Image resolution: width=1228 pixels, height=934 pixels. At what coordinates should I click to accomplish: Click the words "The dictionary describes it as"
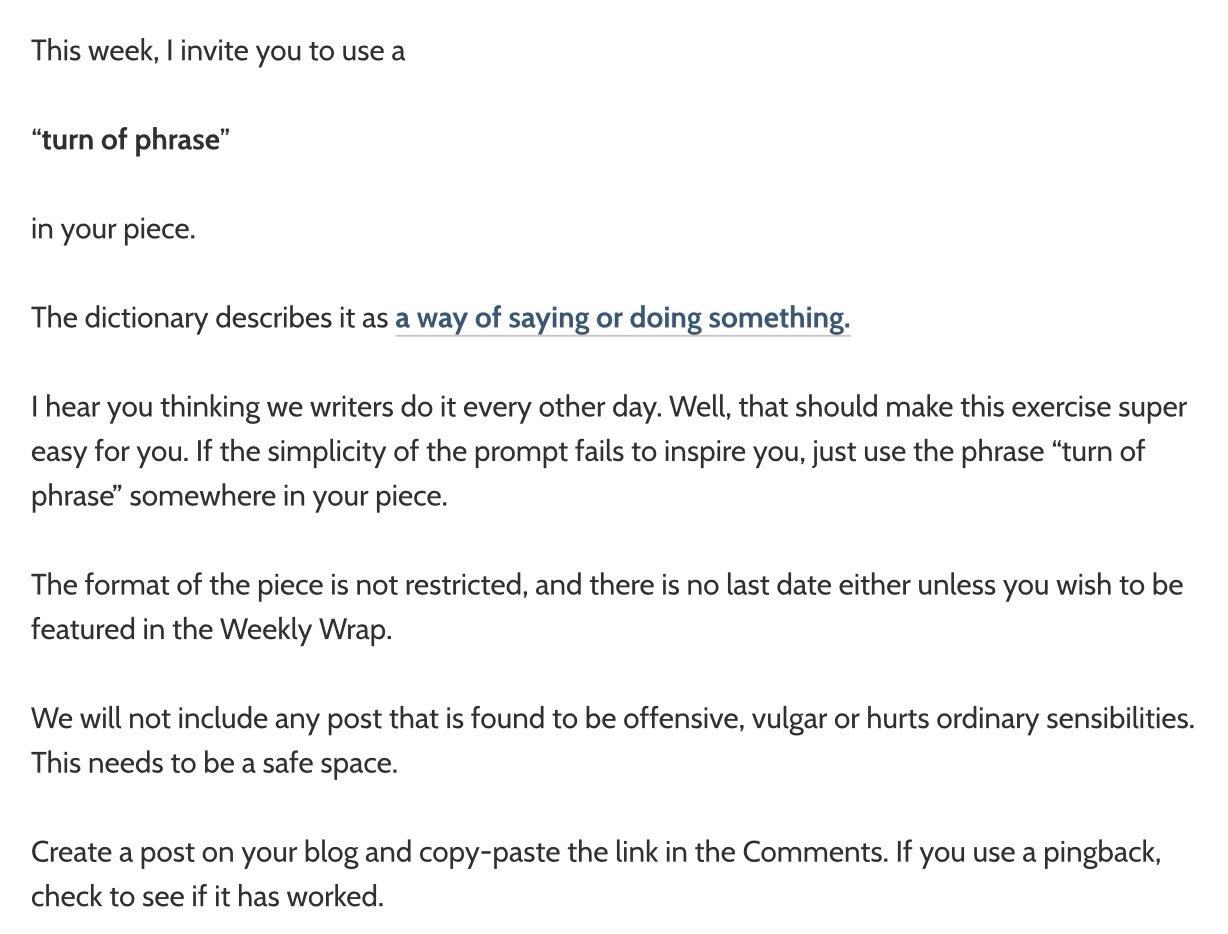(210, 319)
